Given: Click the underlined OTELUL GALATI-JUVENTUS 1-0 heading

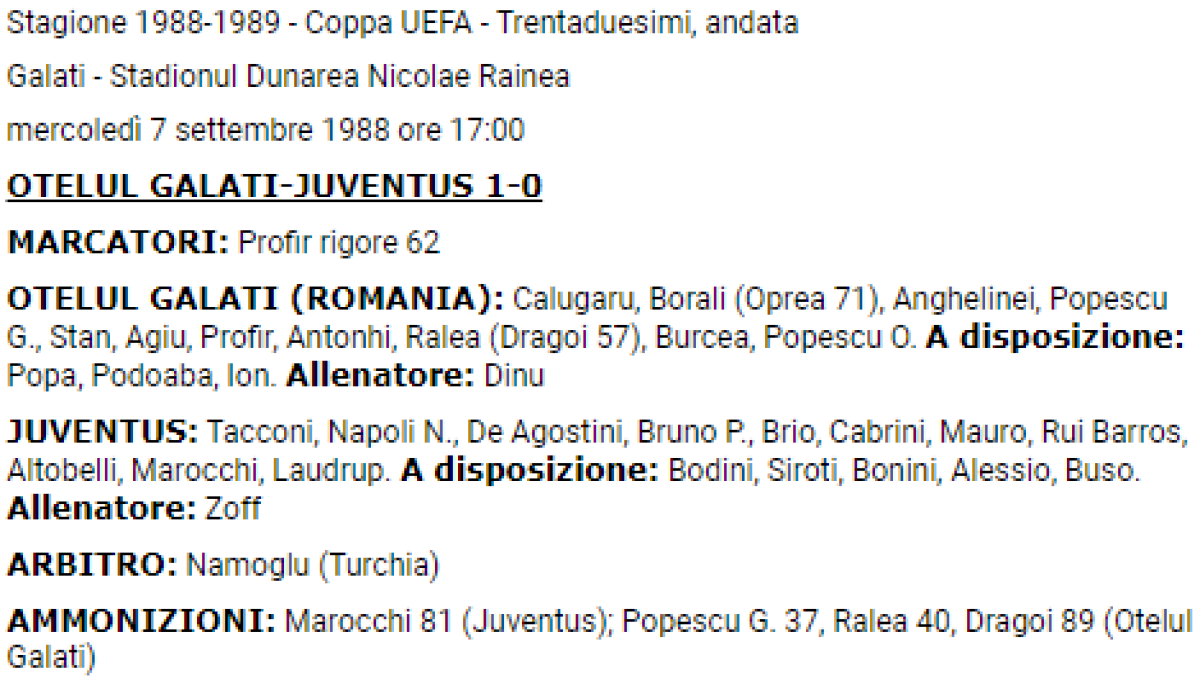Looking at the screenshot, I should point(274,187).
